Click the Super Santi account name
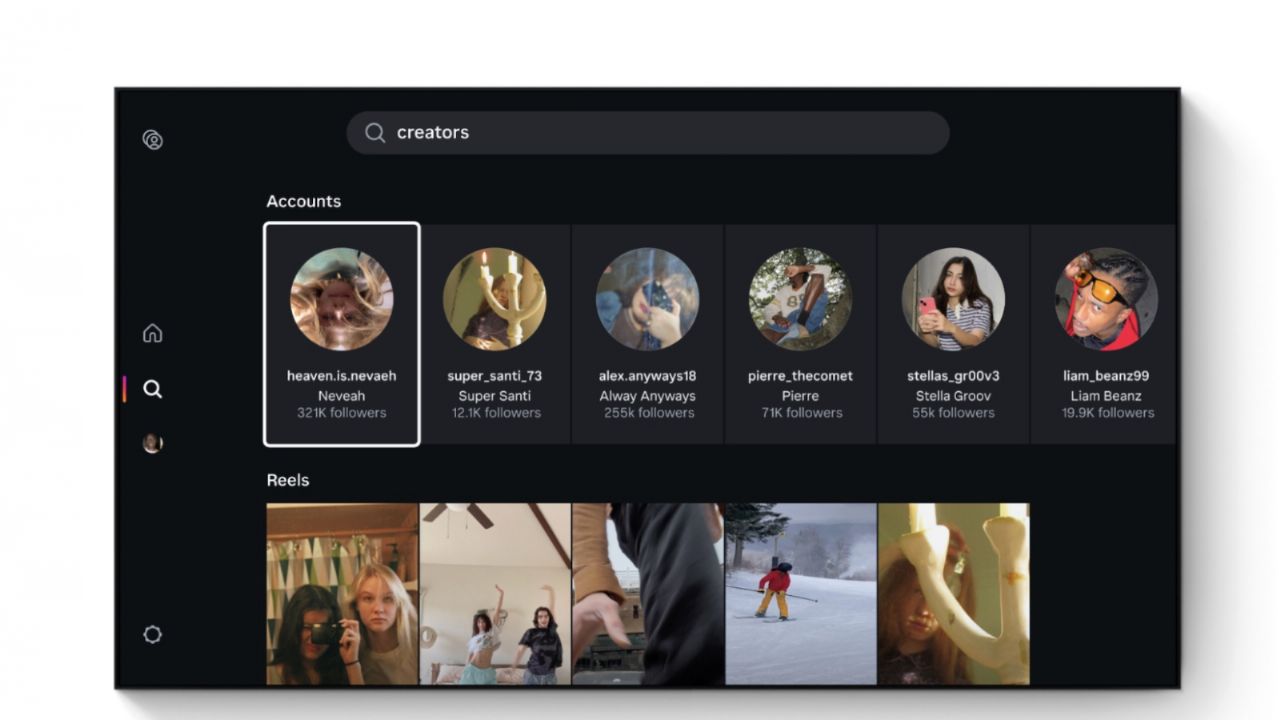 click(495, 396)
